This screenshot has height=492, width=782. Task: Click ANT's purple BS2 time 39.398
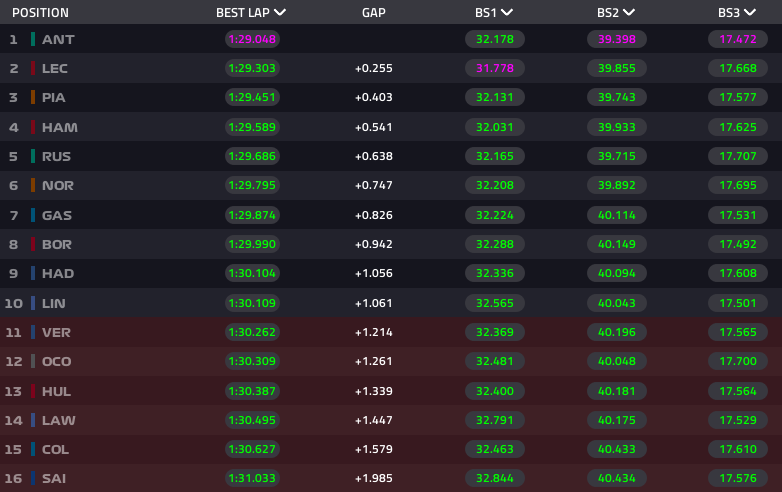click(x=616, y=39)
